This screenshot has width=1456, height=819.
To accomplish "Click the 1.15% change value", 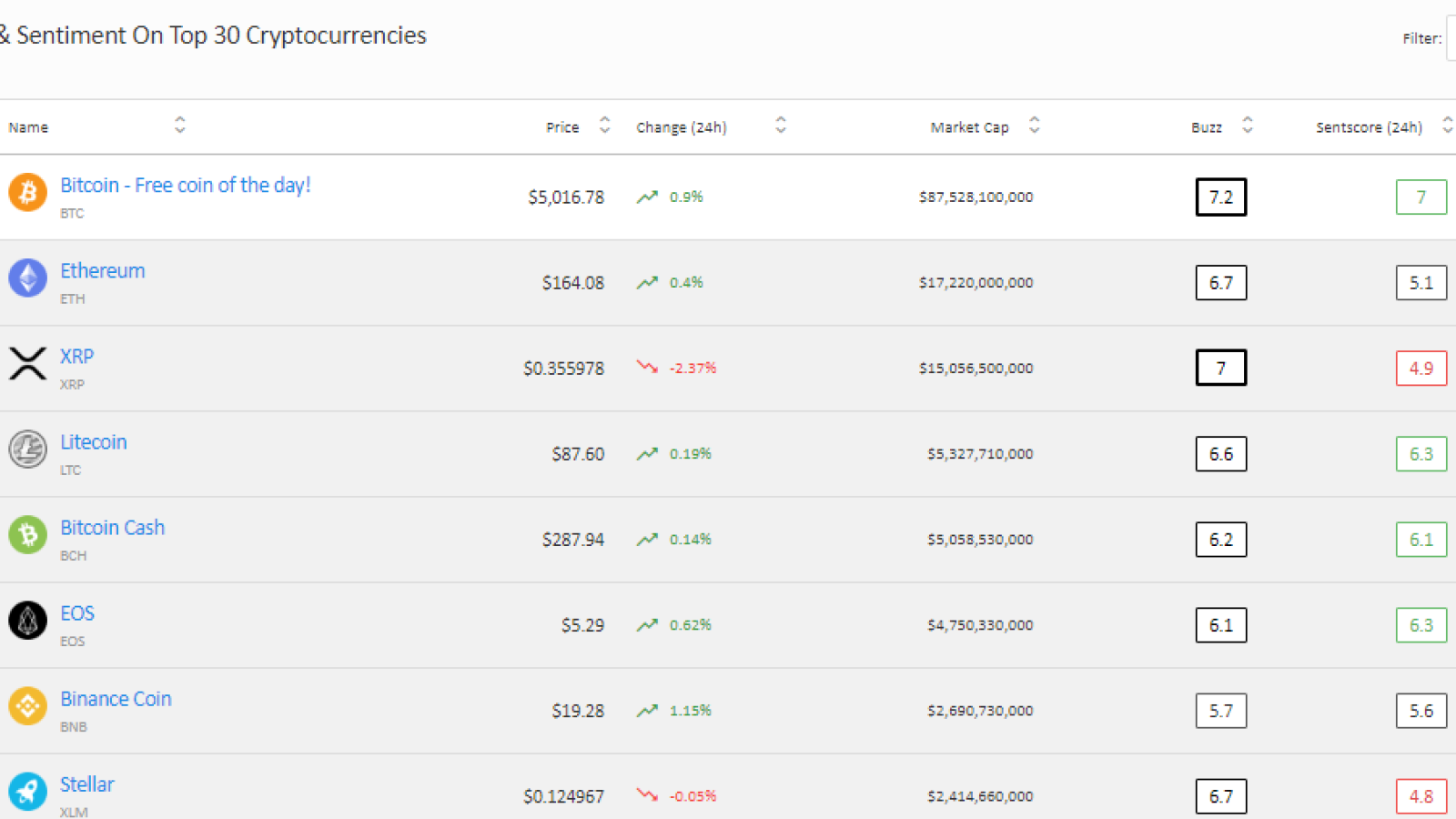I will tap(691, 710).
